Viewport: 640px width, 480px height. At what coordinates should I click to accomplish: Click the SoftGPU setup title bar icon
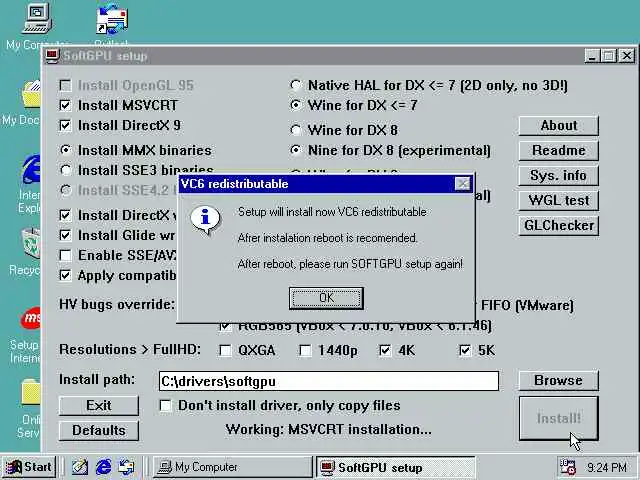pos(52,56)
